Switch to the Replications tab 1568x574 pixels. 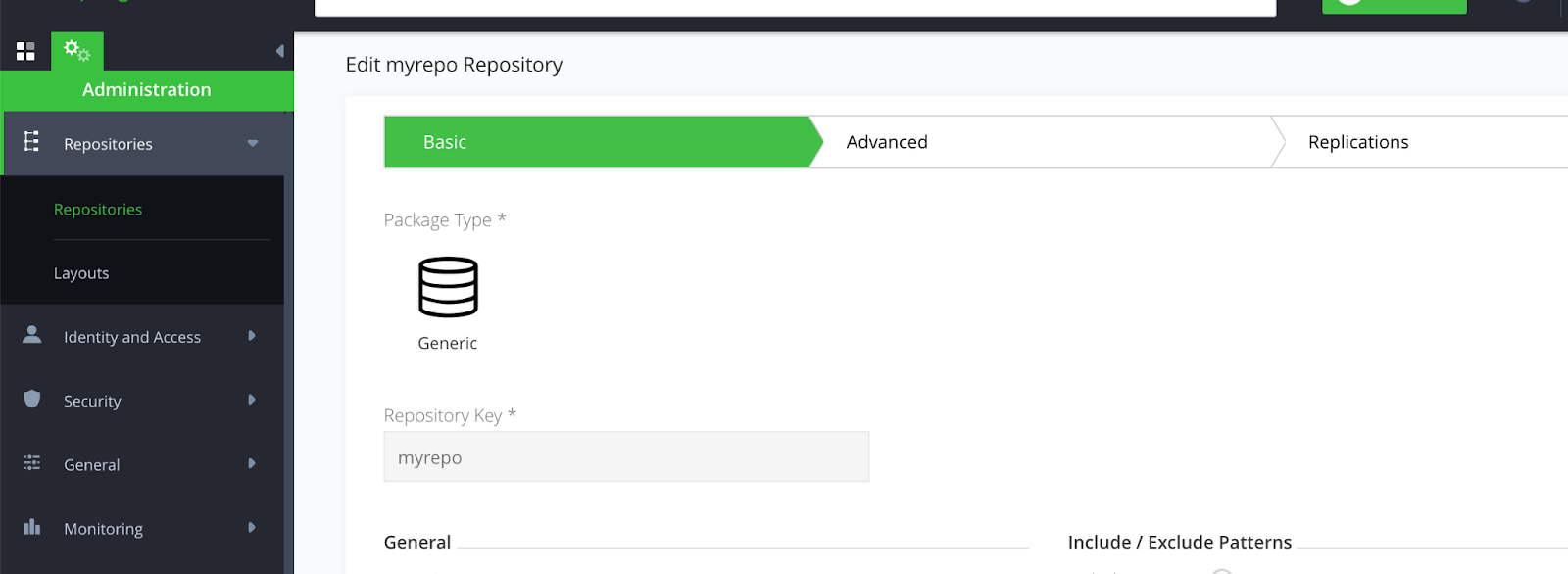[1357, 141]
